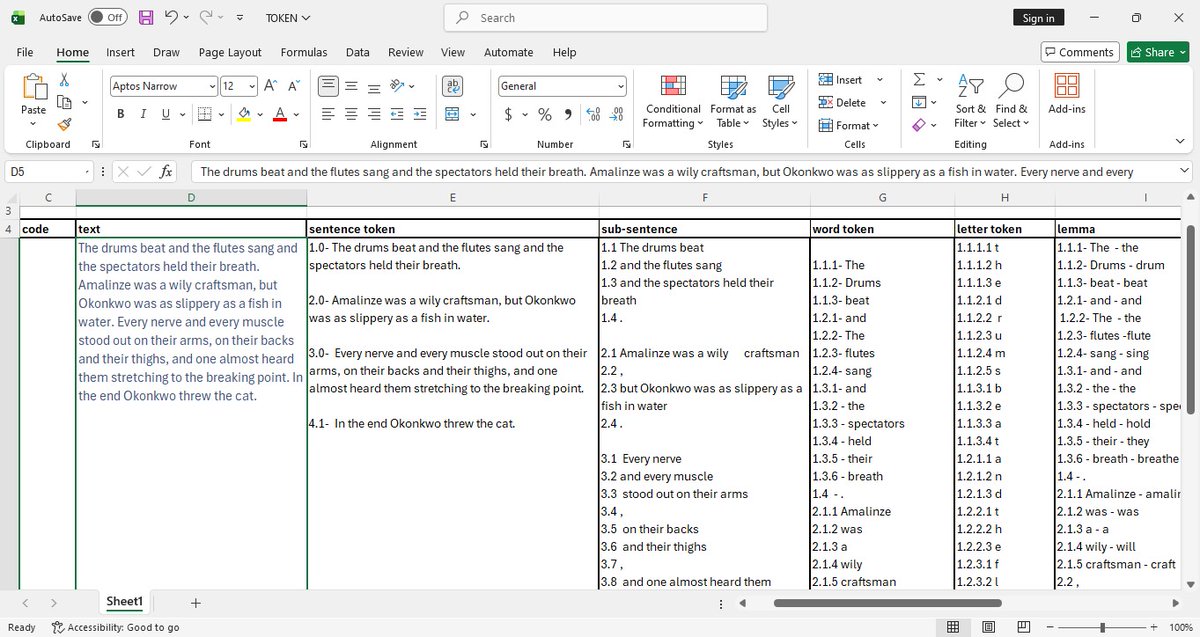1200x637 pixels.
Task: Toggle Align Left button
Action: click(327, 114)
